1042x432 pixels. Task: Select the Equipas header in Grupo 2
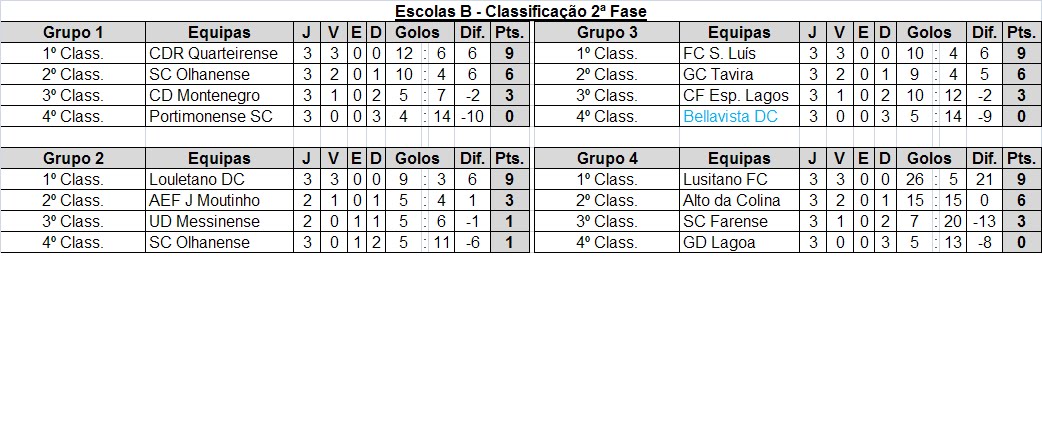click(x=220, y=159)
